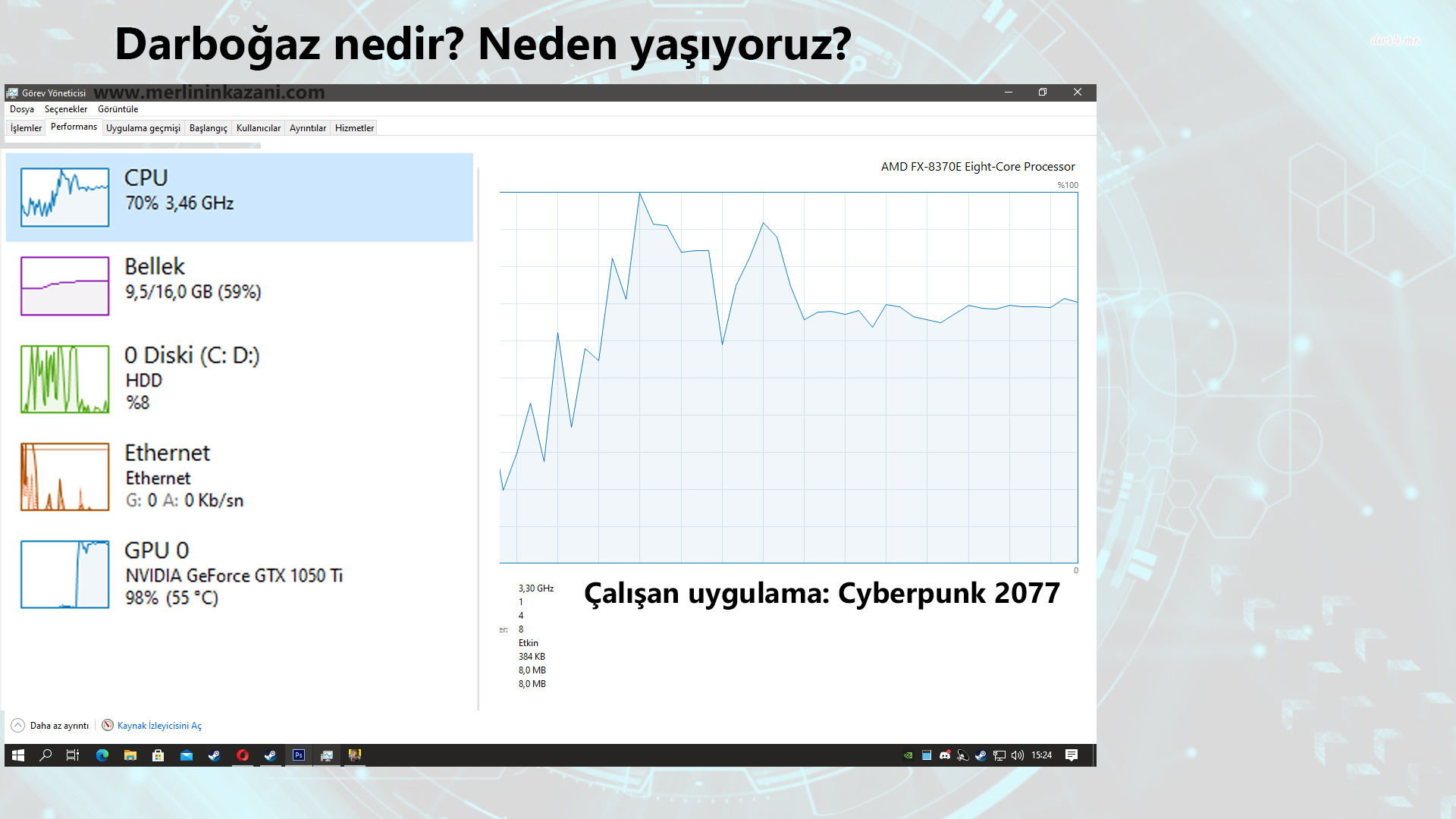
Task: Click the CPU usage mini graph thumbnail
Action: tap(64, 197)
